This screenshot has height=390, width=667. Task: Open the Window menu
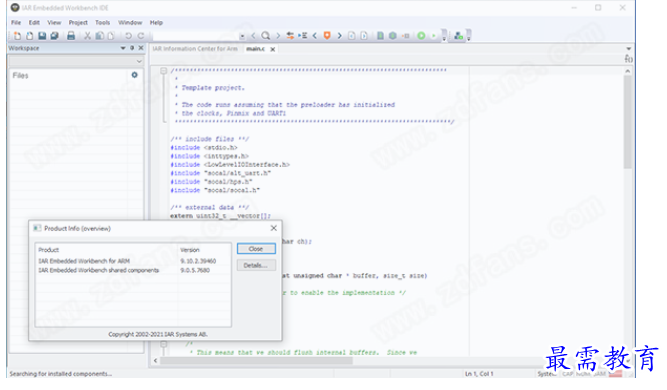130,23
